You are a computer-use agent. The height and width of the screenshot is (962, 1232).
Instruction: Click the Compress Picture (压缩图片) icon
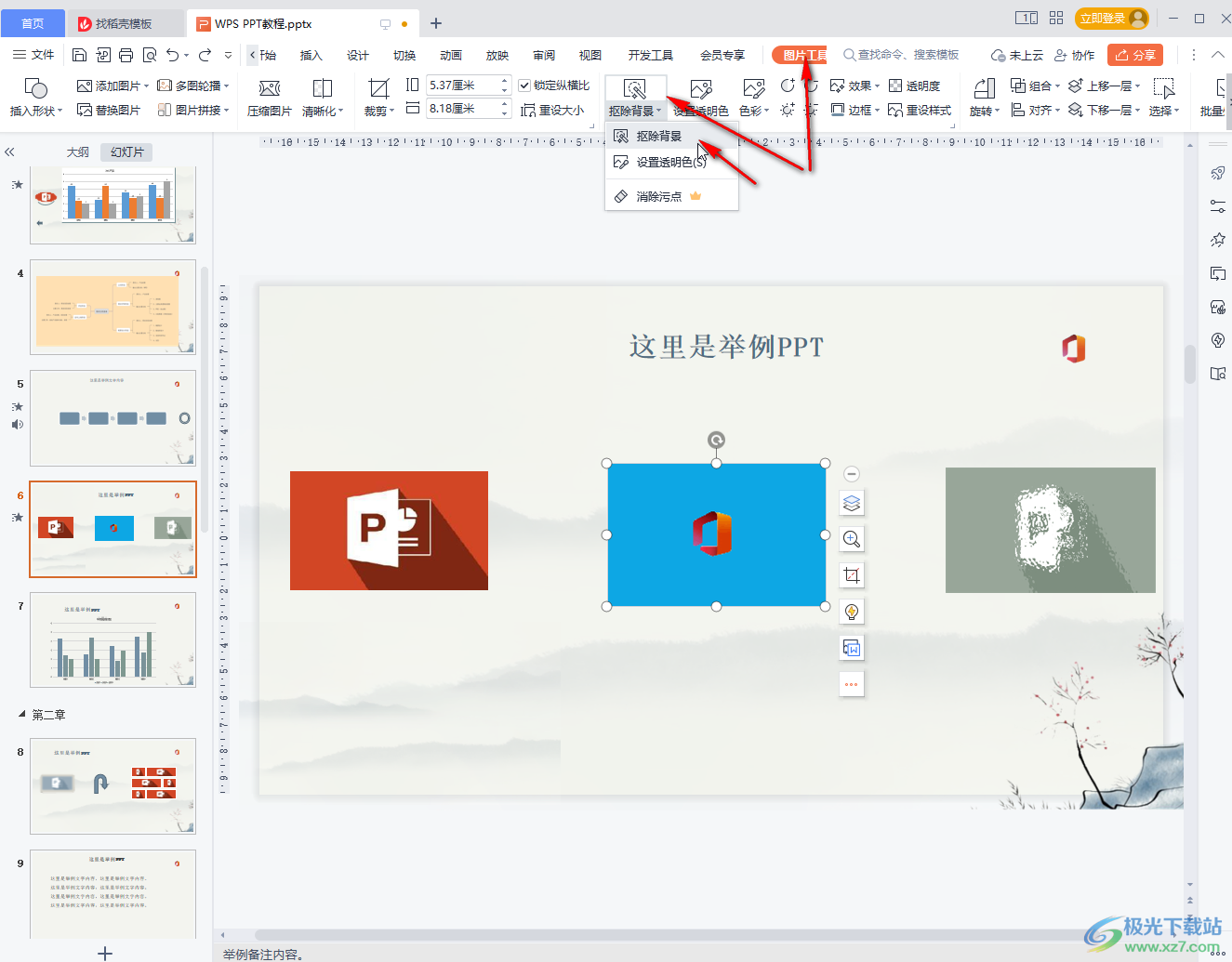(x=270, y=88)
